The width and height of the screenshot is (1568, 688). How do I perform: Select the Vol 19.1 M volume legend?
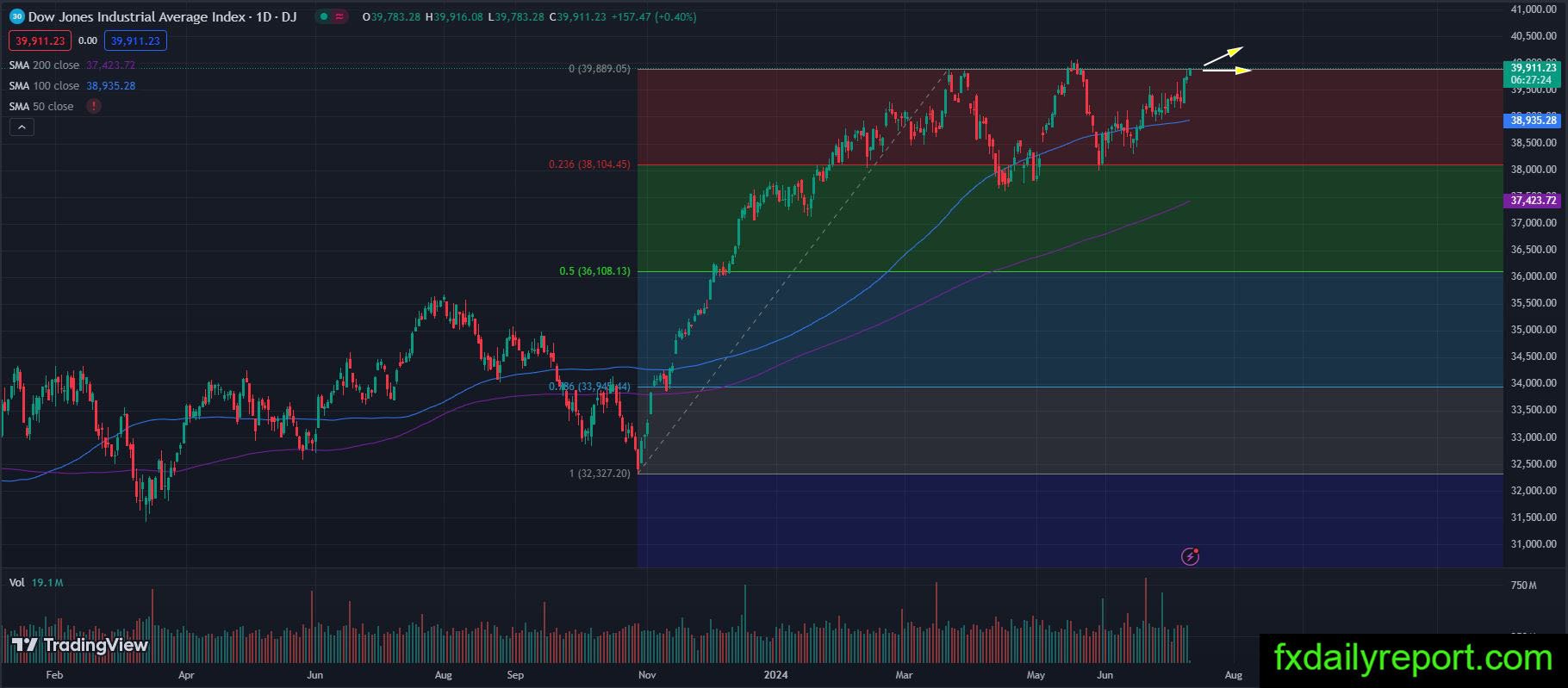[36, 583]
